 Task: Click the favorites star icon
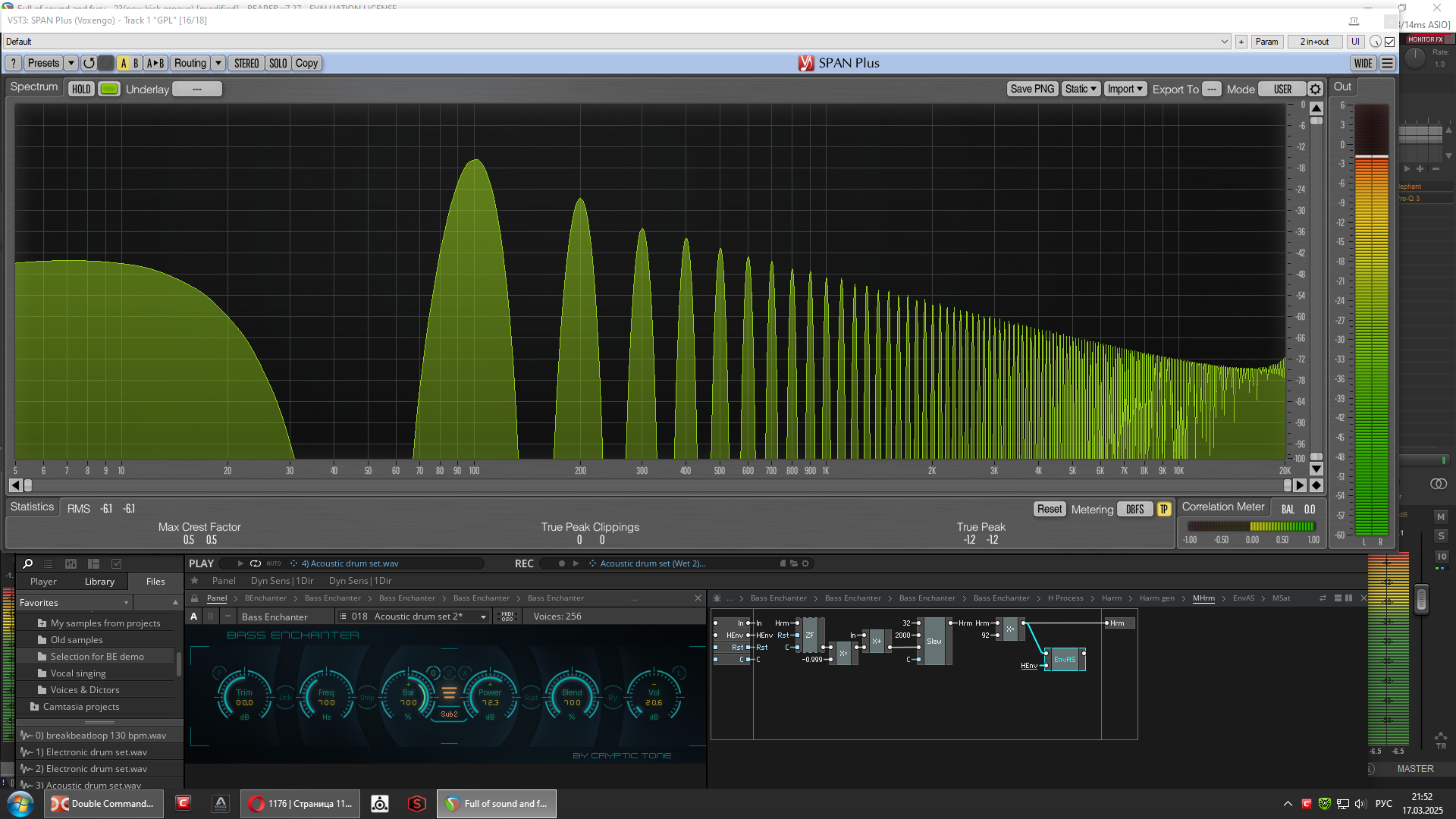(x=195, y=580)
